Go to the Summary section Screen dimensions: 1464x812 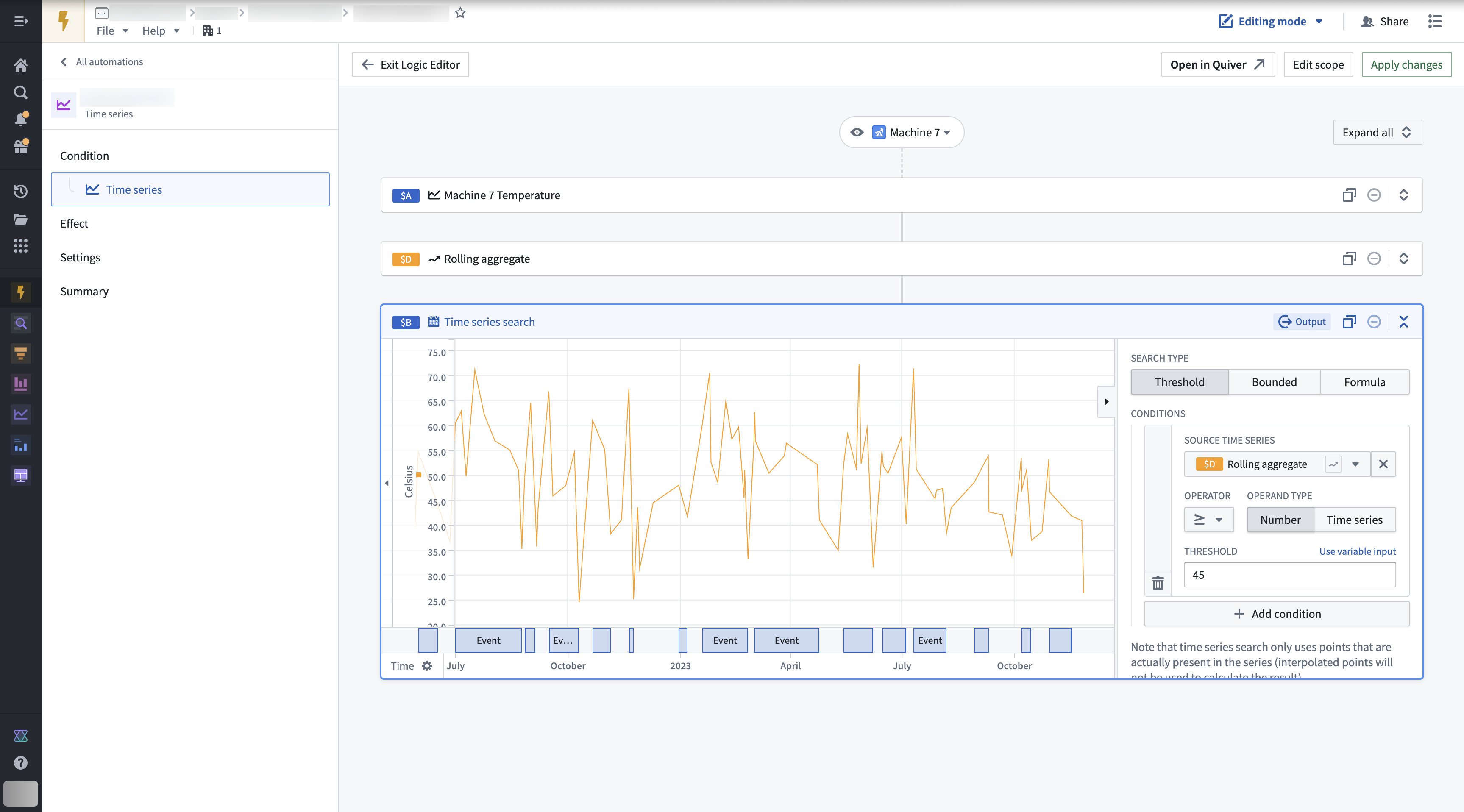point(84,292)
